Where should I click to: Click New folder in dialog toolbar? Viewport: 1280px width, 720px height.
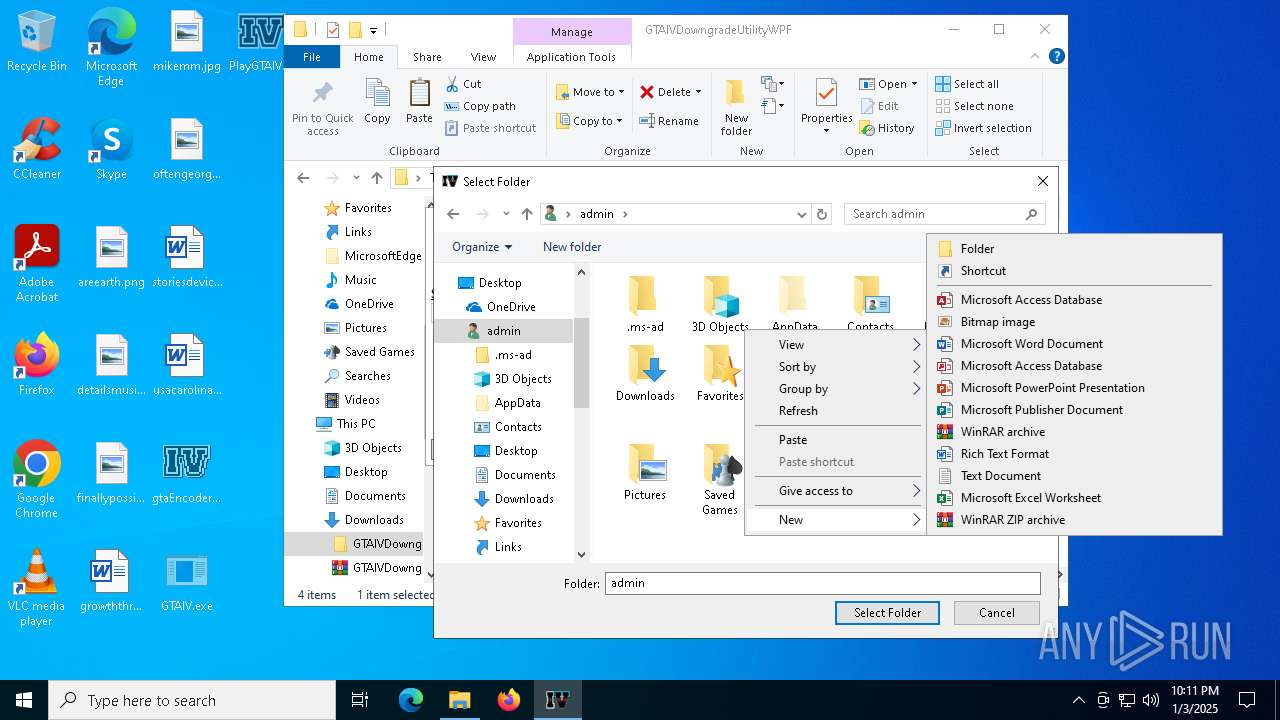click(572, 247)
